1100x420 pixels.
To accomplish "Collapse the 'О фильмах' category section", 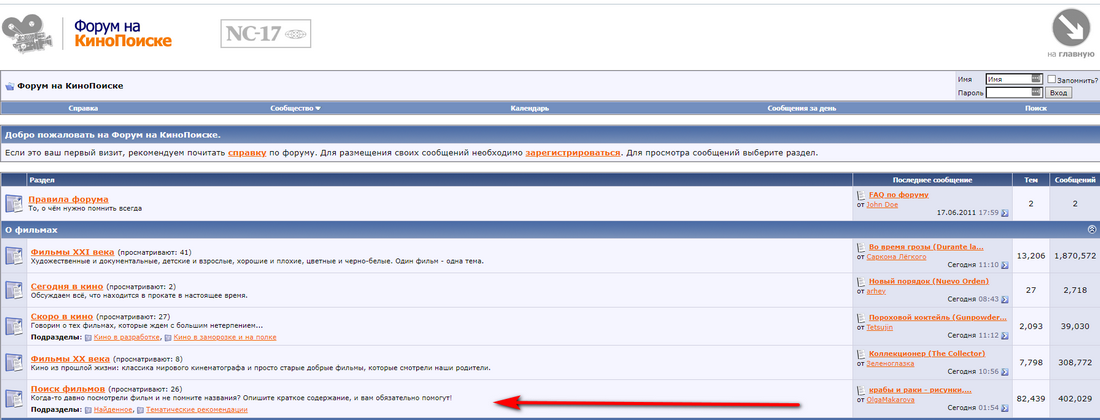I will [1090, 230].
